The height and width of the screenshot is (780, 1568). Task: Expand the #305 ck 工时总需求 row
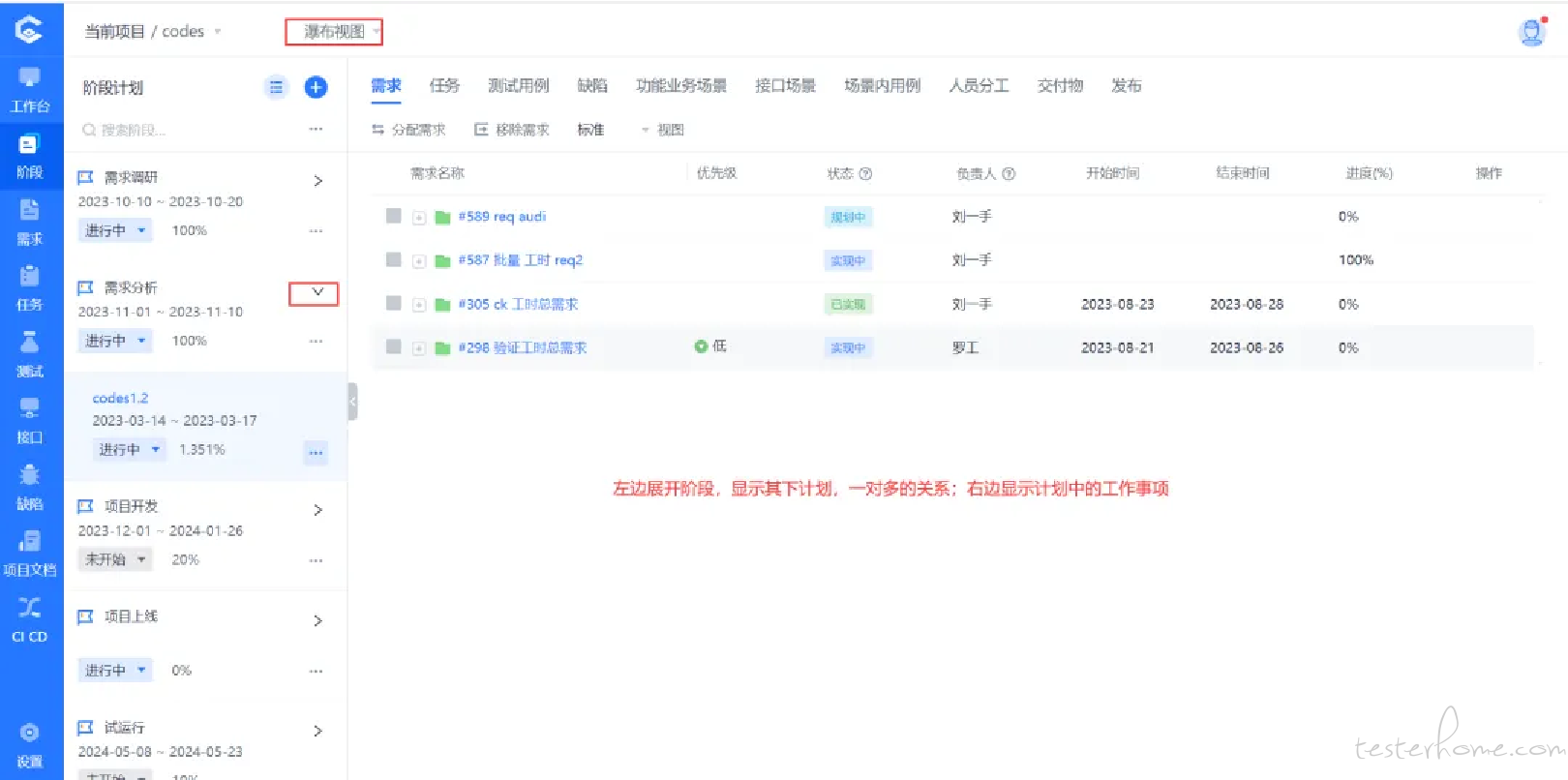point(419,305)
